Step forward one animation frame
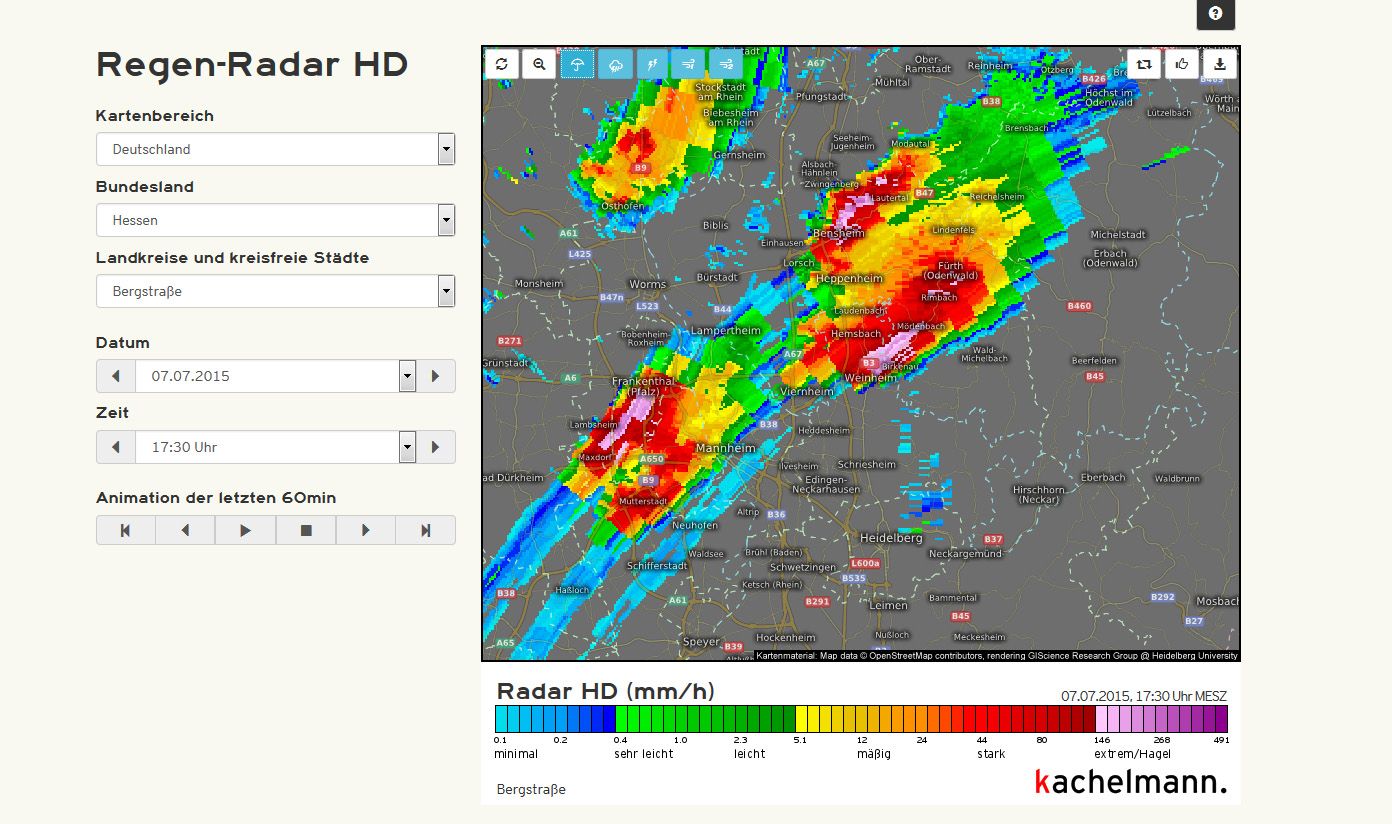 coord(365,530)
